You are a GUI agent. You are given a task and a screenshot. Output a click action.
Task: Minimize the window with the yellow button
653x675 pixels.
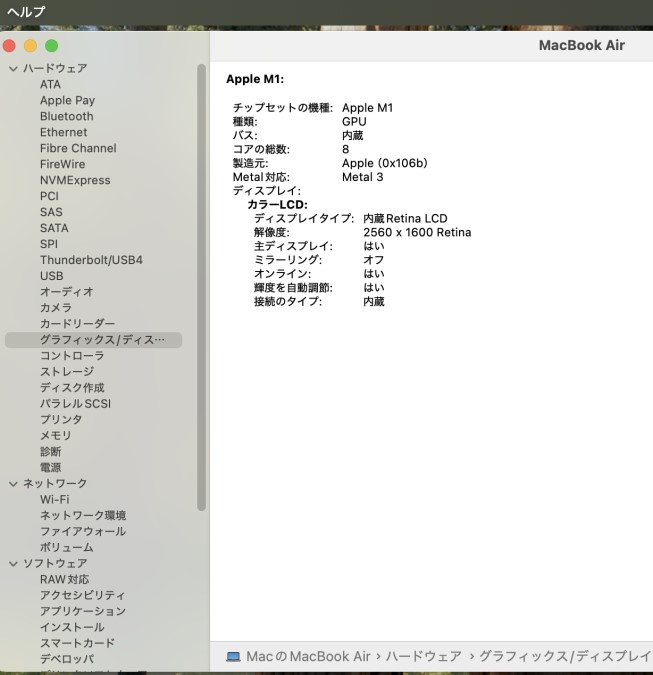(x=30, y=46)
